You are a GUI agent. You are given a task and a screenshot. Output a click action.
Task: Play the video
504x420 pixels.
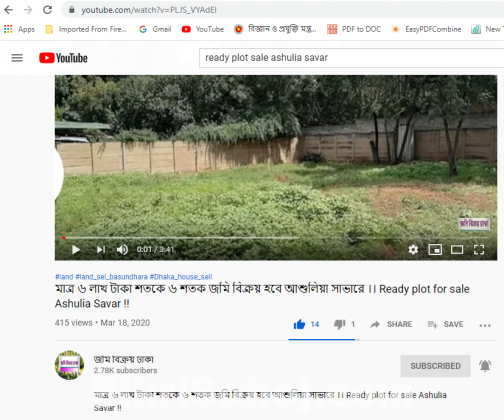click(76, 249)
